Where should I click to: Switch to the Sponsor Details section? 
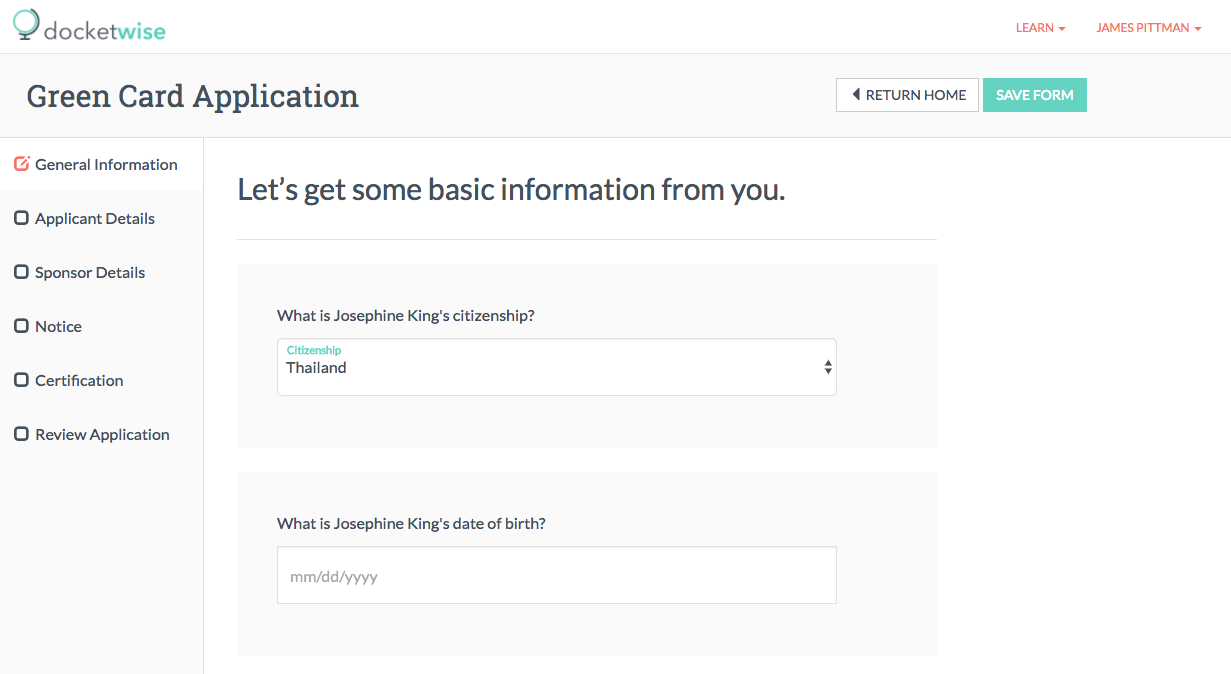(x=90, y=272)
